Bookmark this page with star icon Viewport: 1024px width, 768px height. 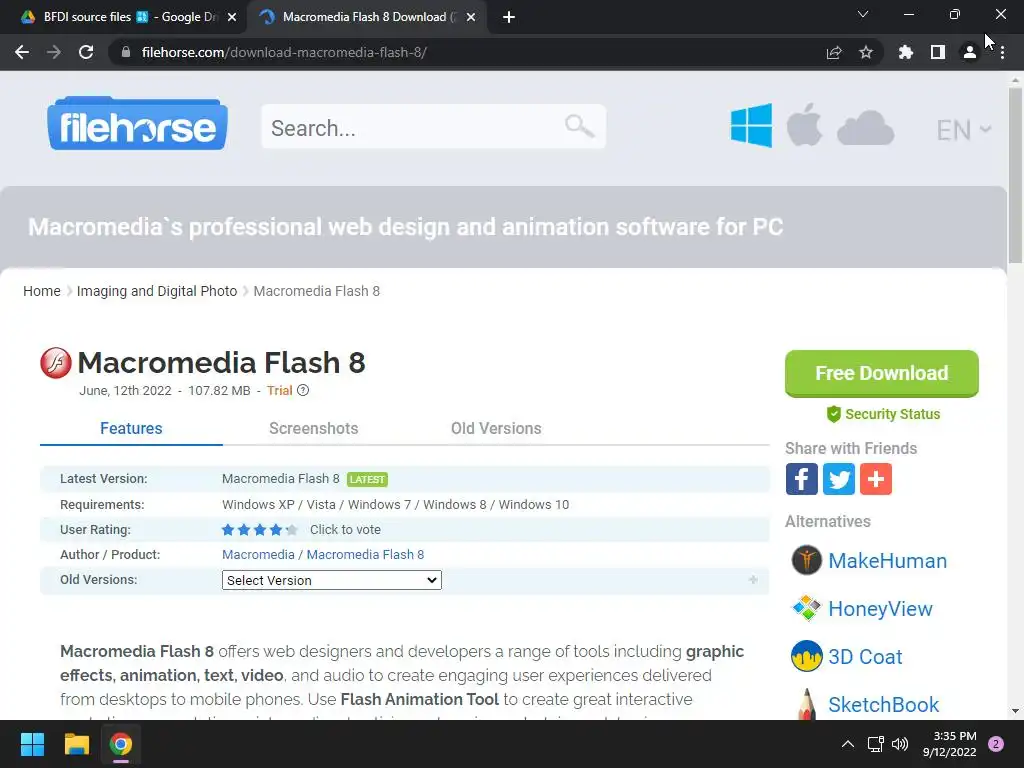click(x=866, y=52)
